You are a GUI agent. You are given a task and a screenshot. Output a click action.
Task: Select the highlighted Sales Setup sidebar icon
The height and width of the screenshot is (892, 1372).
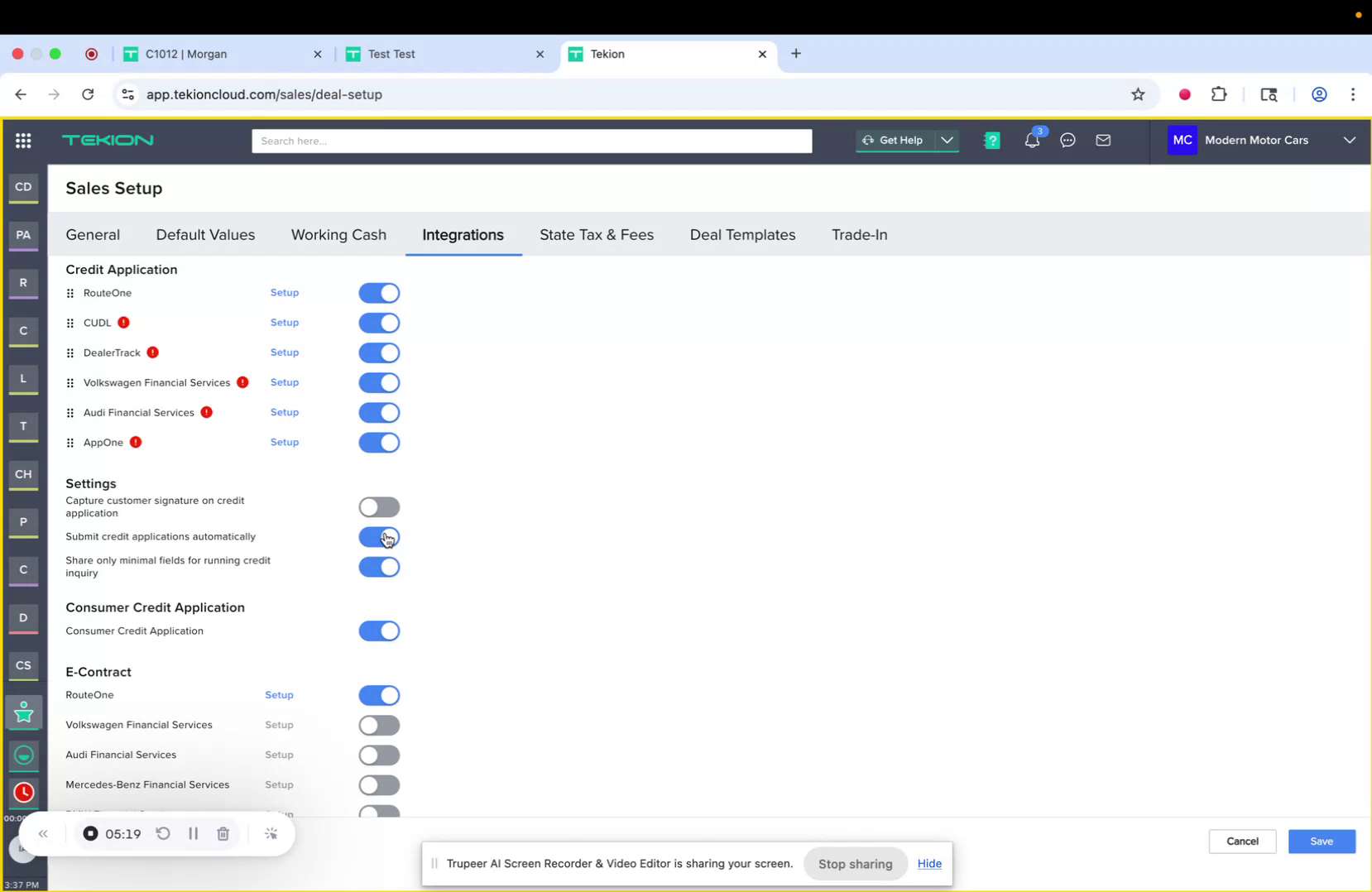click(x=23, y=712)
